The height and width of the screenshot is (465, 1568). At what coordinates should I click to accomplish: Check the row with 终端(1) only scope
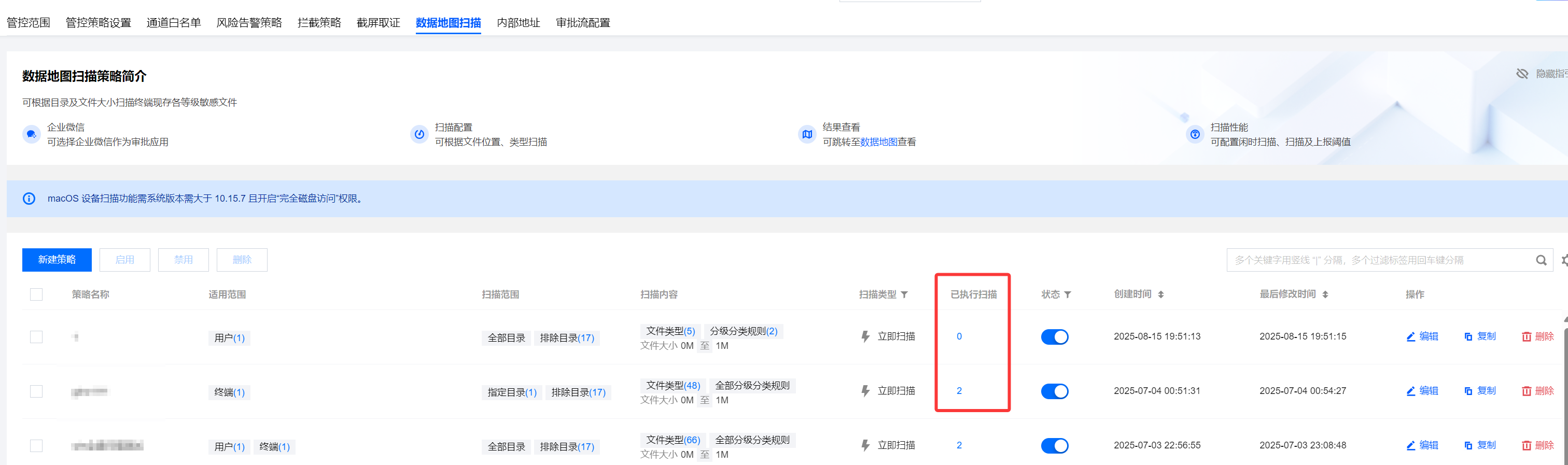[x=36, y=391]
